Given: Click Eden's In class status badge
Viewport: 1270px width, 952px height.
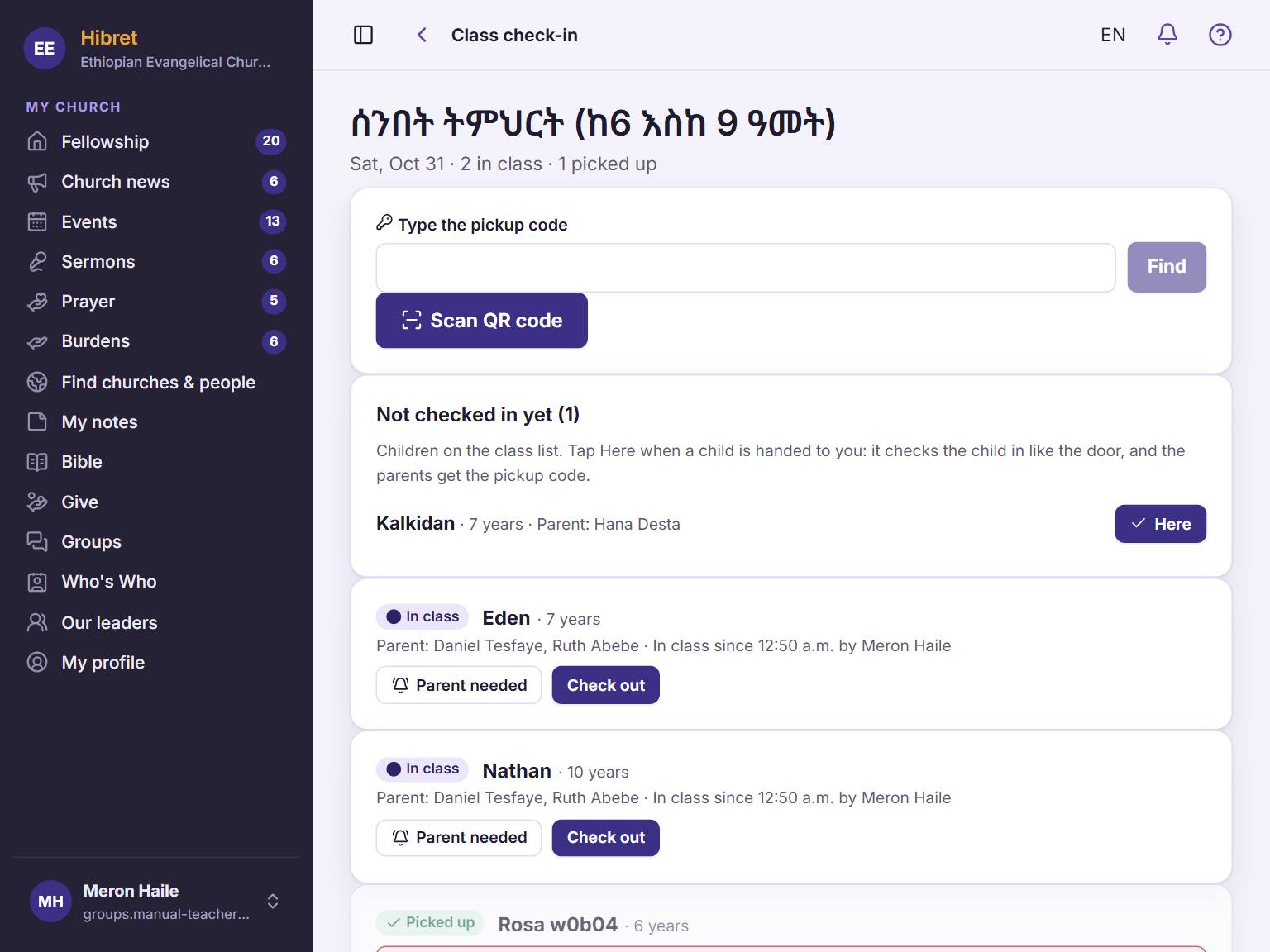Looking at the screenshot, I should 423,616.
